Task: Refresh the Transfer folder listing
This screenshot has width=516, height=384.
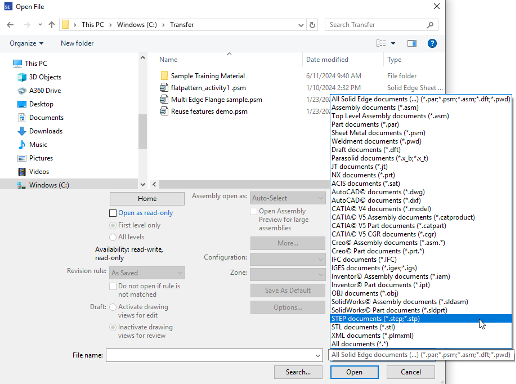Action: point(312,25)
